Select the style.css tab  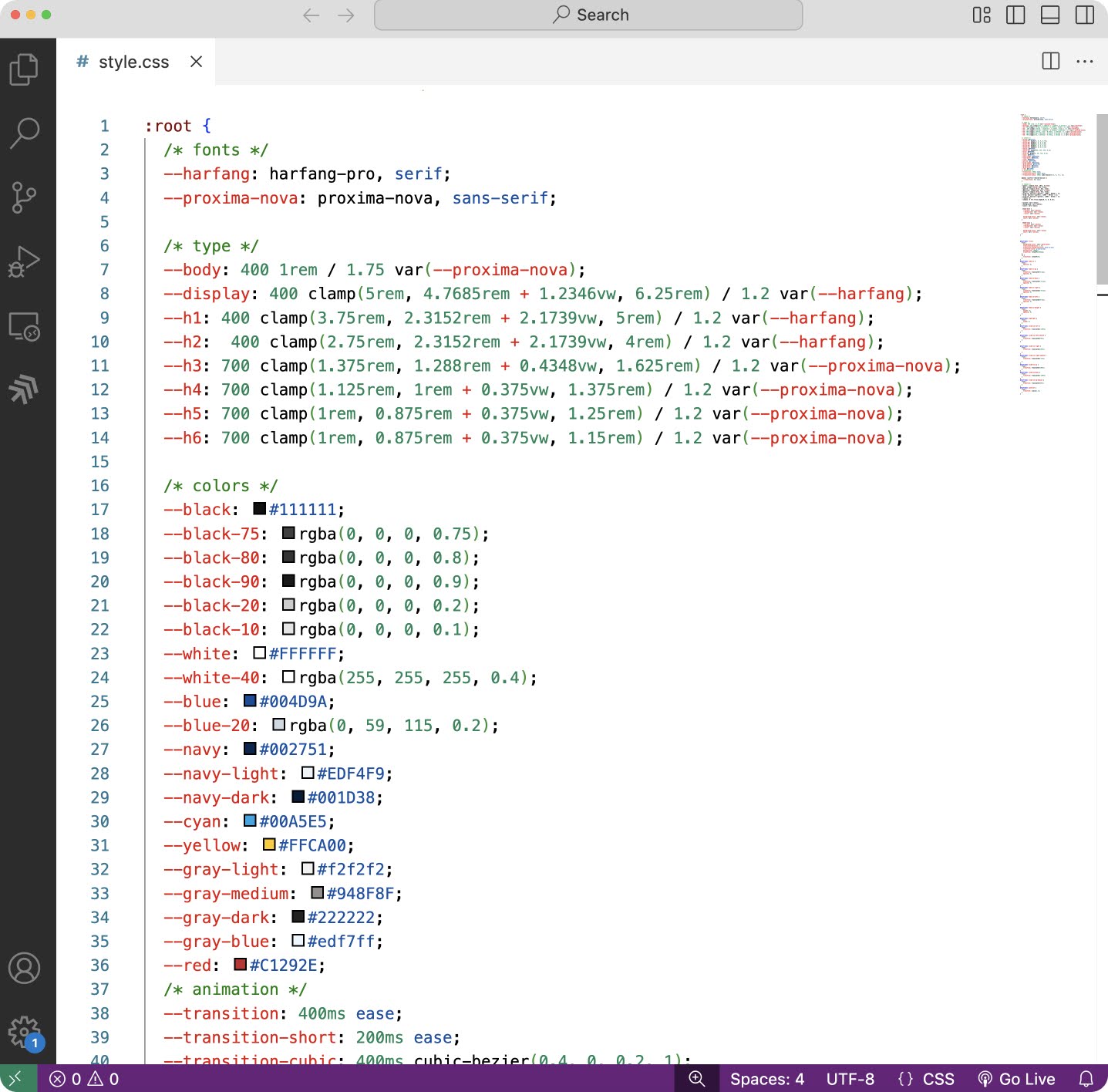[135, 62]
